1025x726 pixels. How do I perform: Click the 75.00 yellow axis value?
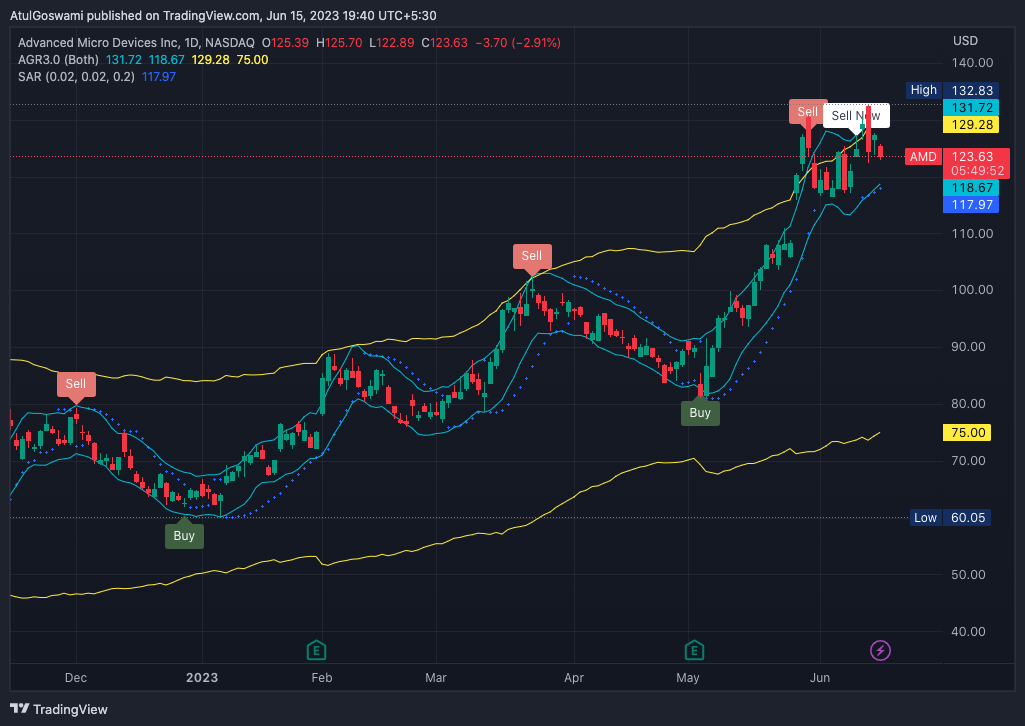tap(967, 433)
